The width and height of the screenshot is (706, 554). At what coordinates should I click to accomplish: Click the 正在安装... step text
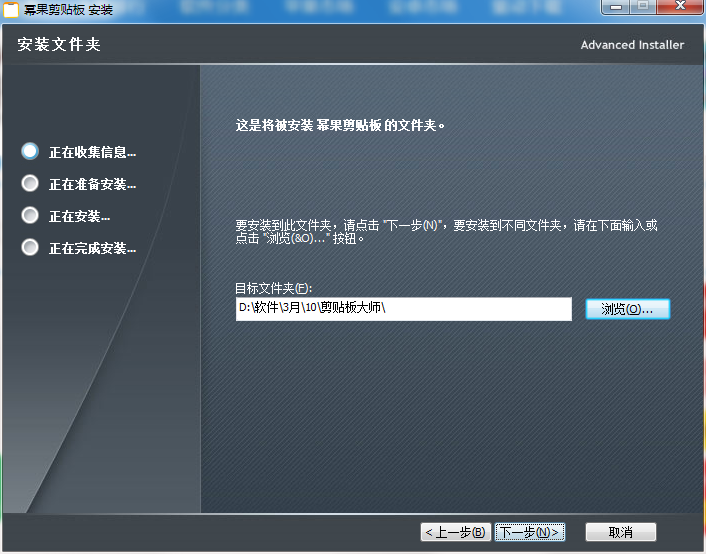pos(79,216)
